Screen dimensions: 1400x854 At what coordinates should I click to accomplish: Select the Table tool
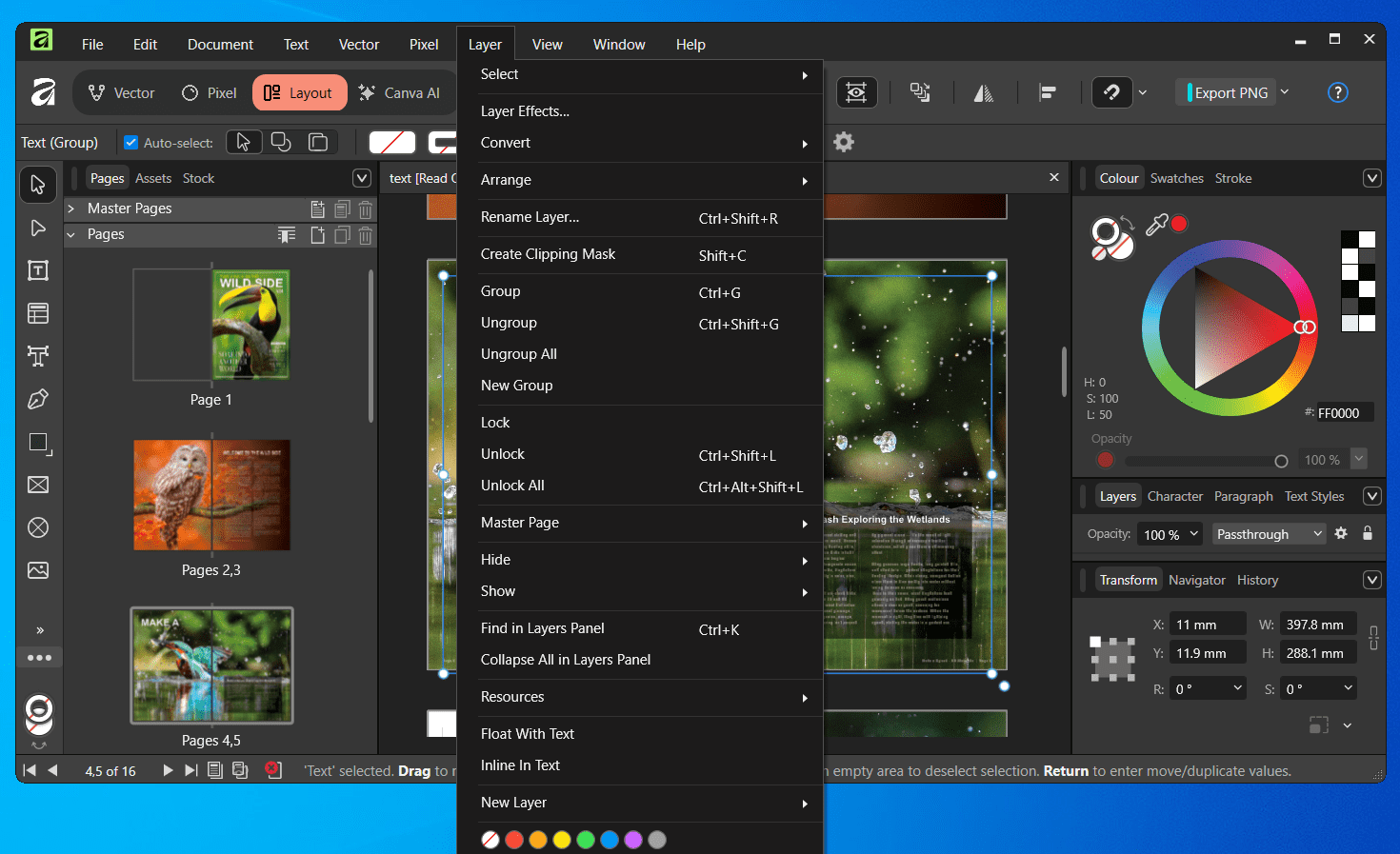click(38, 313)
